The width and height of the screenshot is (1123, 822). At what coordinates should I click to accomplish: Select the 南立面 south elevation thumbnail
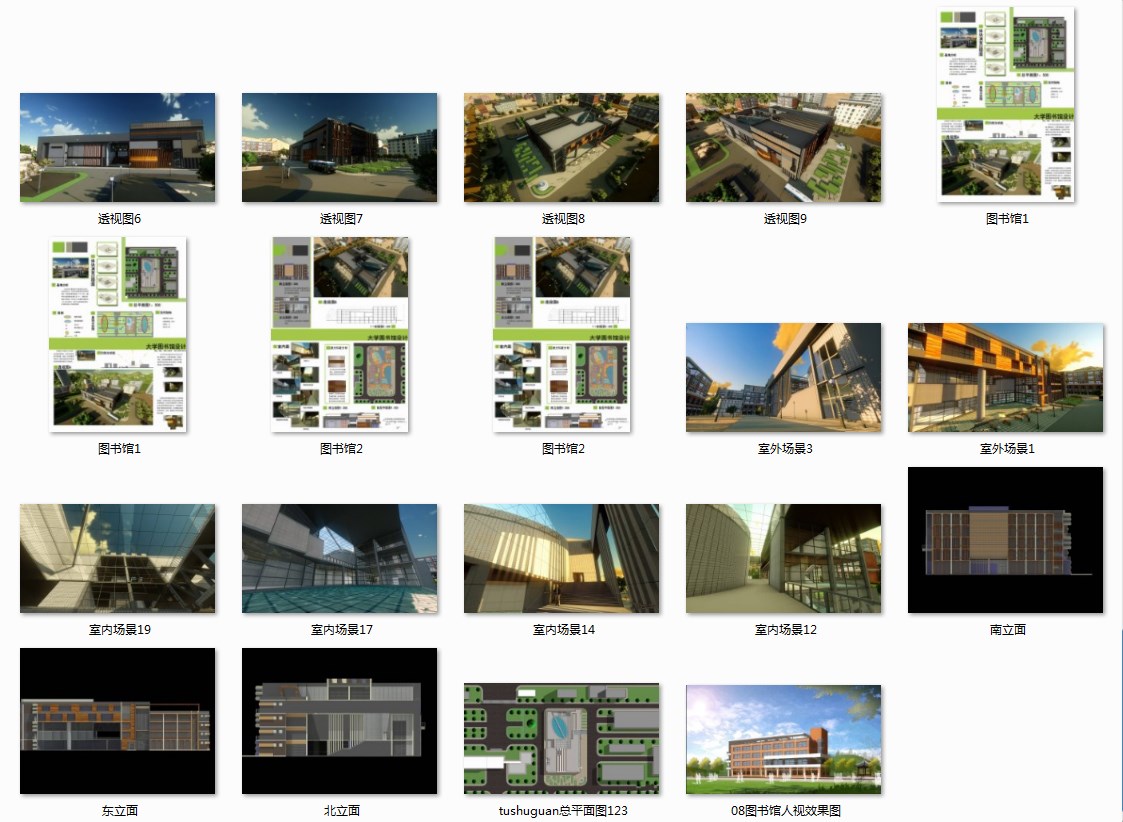coord(1005,540)
